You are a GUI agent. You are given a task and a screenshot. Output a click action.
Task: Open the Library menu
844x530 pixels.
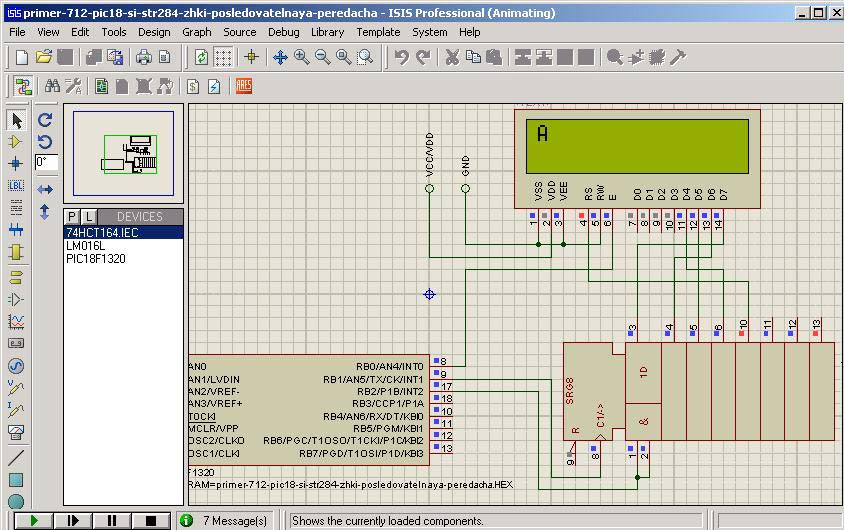tap(327, 32)
